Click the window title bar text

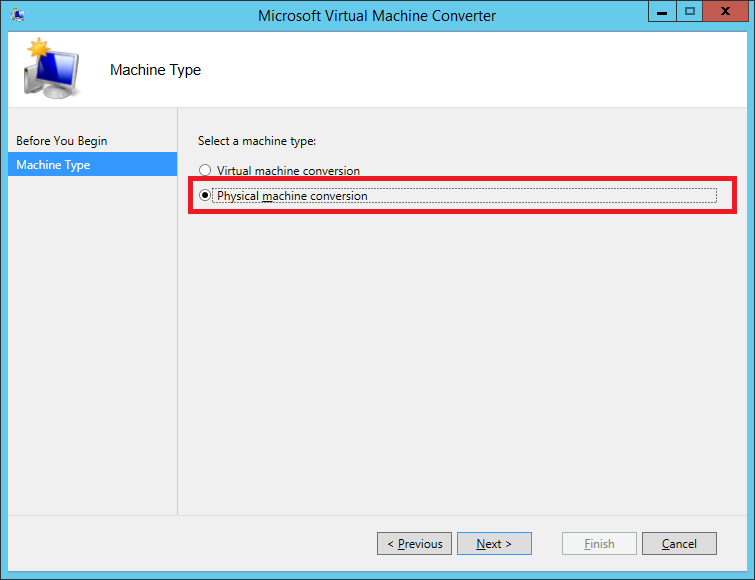click(376, 15)
